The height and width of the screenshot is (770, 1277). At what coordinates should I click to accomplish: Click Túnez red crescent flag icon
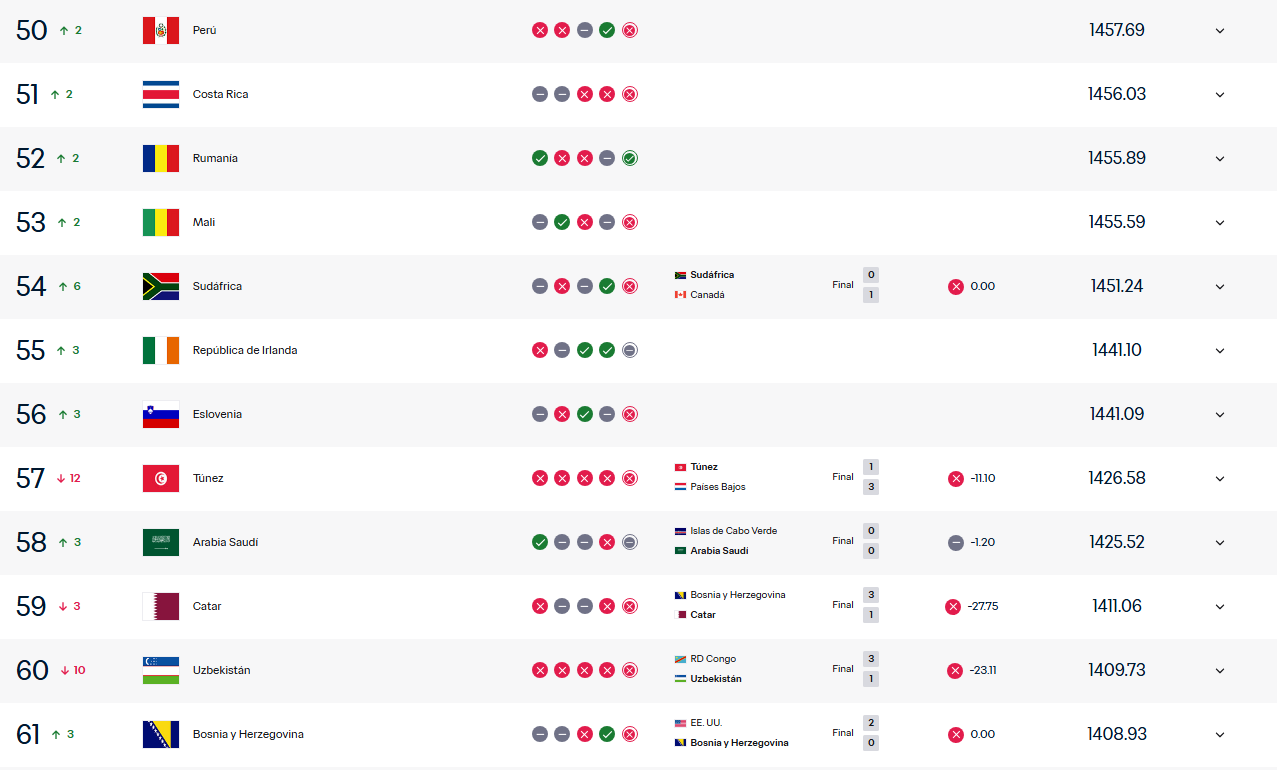pos(161,478)
